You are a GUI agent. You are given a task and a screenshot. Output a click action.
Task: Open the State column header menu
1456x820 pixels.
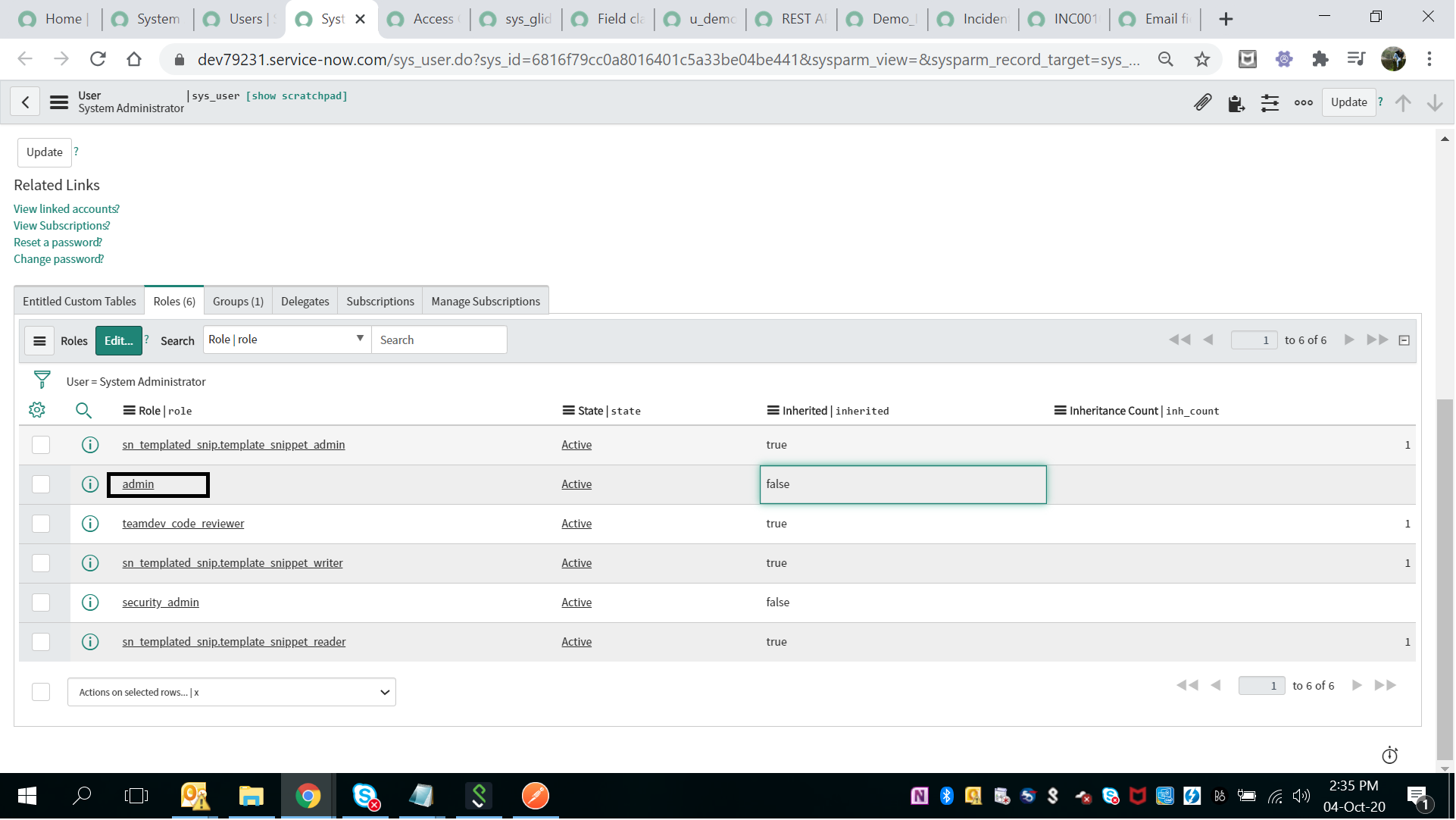click(x=569, y=411)
